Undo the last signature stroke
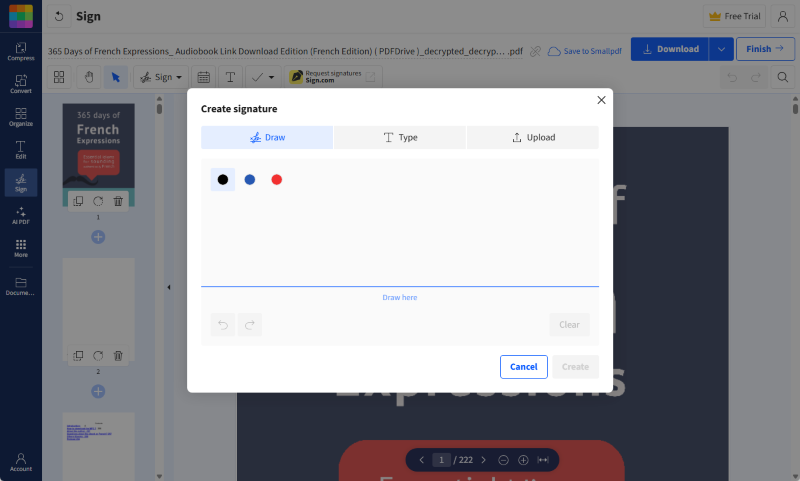Image resolution: width=800 pixels, height=481 pixels. pos(223,324)
